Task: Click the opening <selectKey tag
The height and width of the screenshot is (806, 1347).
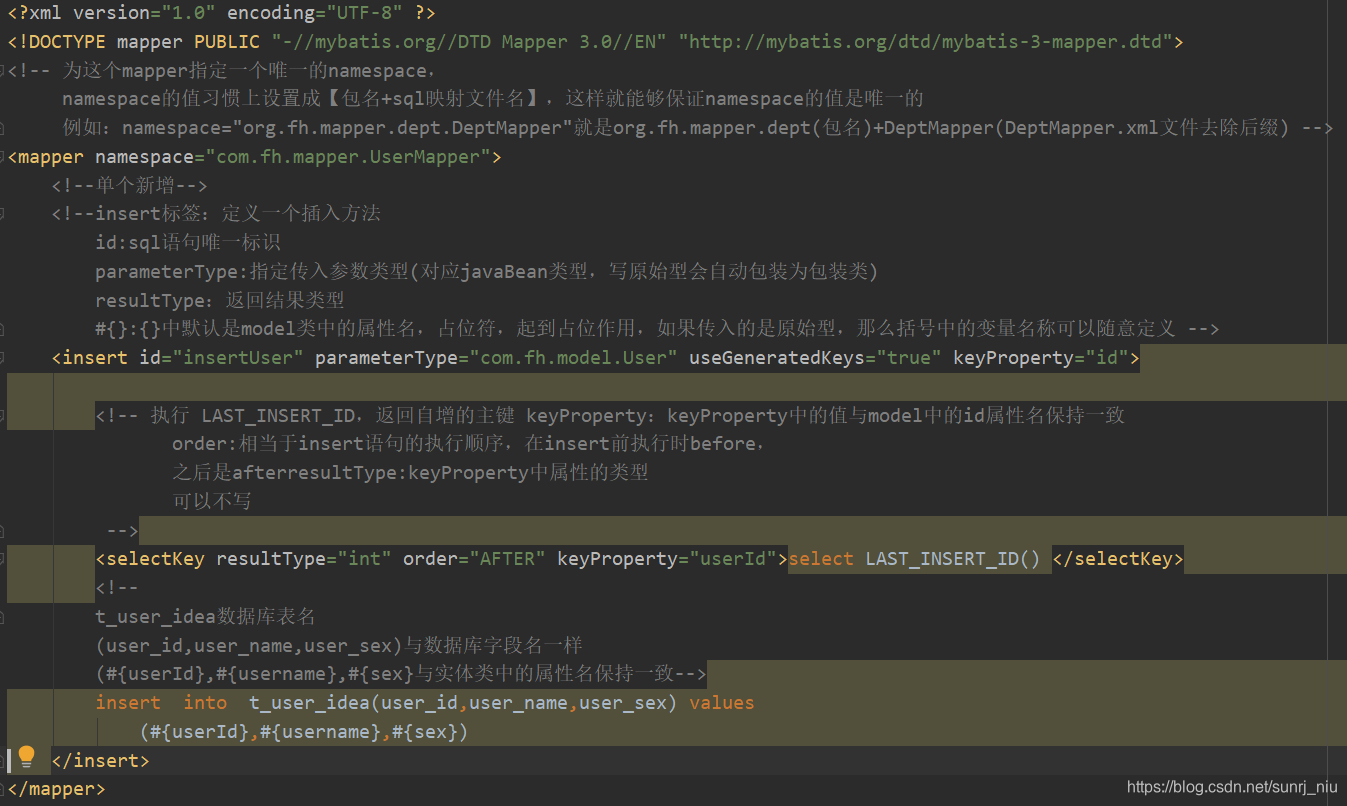Action: (150, 559)
